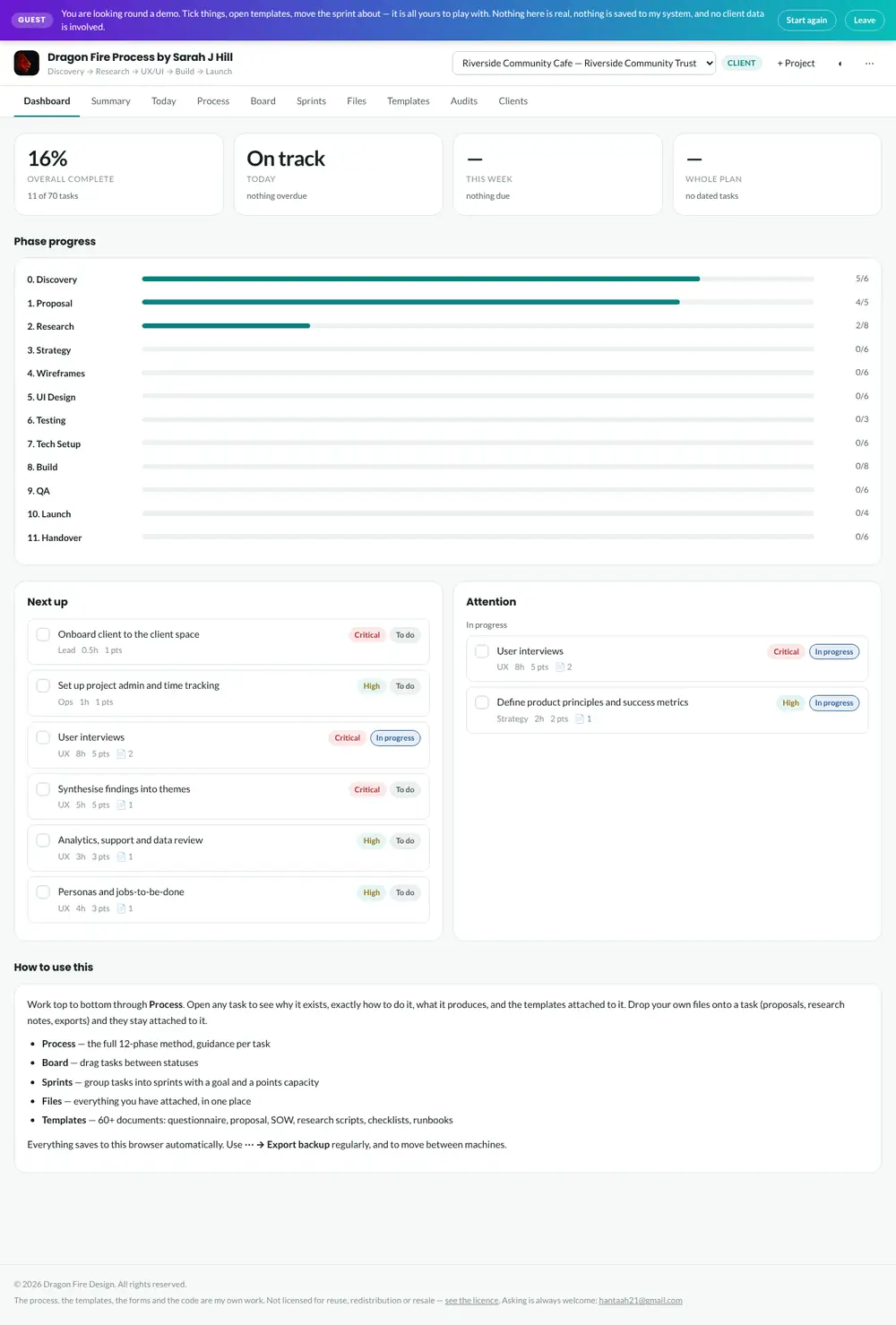Image resolution: width=896 pixels, height=1325 pixels.
Task: Click the hantaah21@gmail.com email link
Action: tap(641, 1300)
